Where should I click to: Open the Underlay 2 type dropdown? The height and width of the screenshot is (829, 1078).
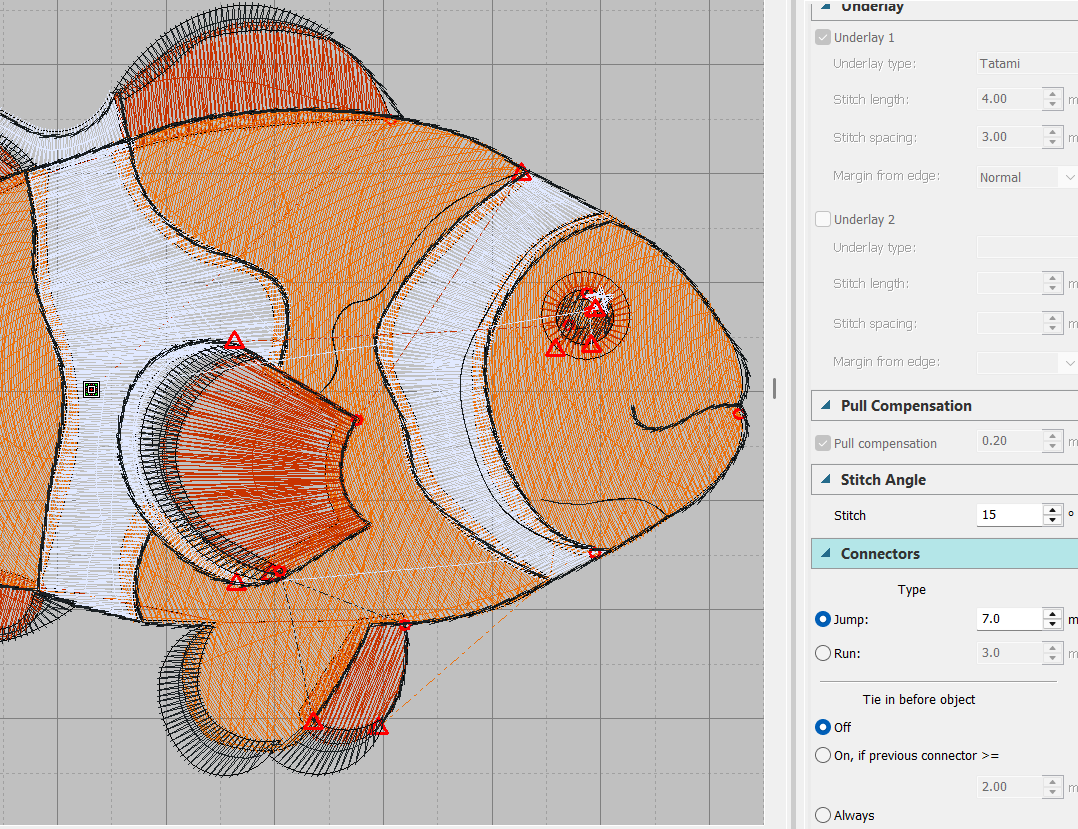click(x=1027, y=247)
